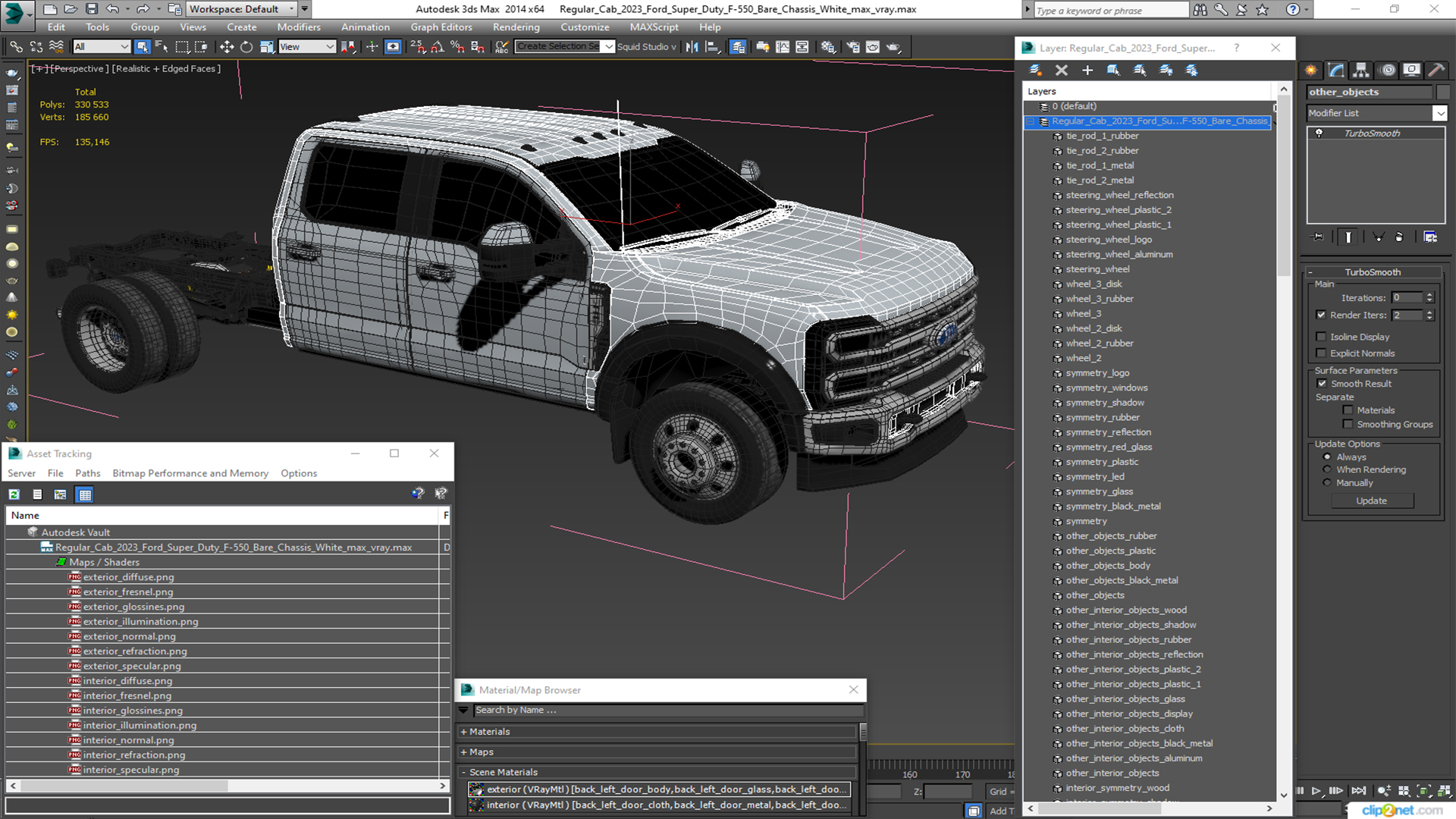
Task: Open the MAXScript menu
Action: (x=654, y=27)
